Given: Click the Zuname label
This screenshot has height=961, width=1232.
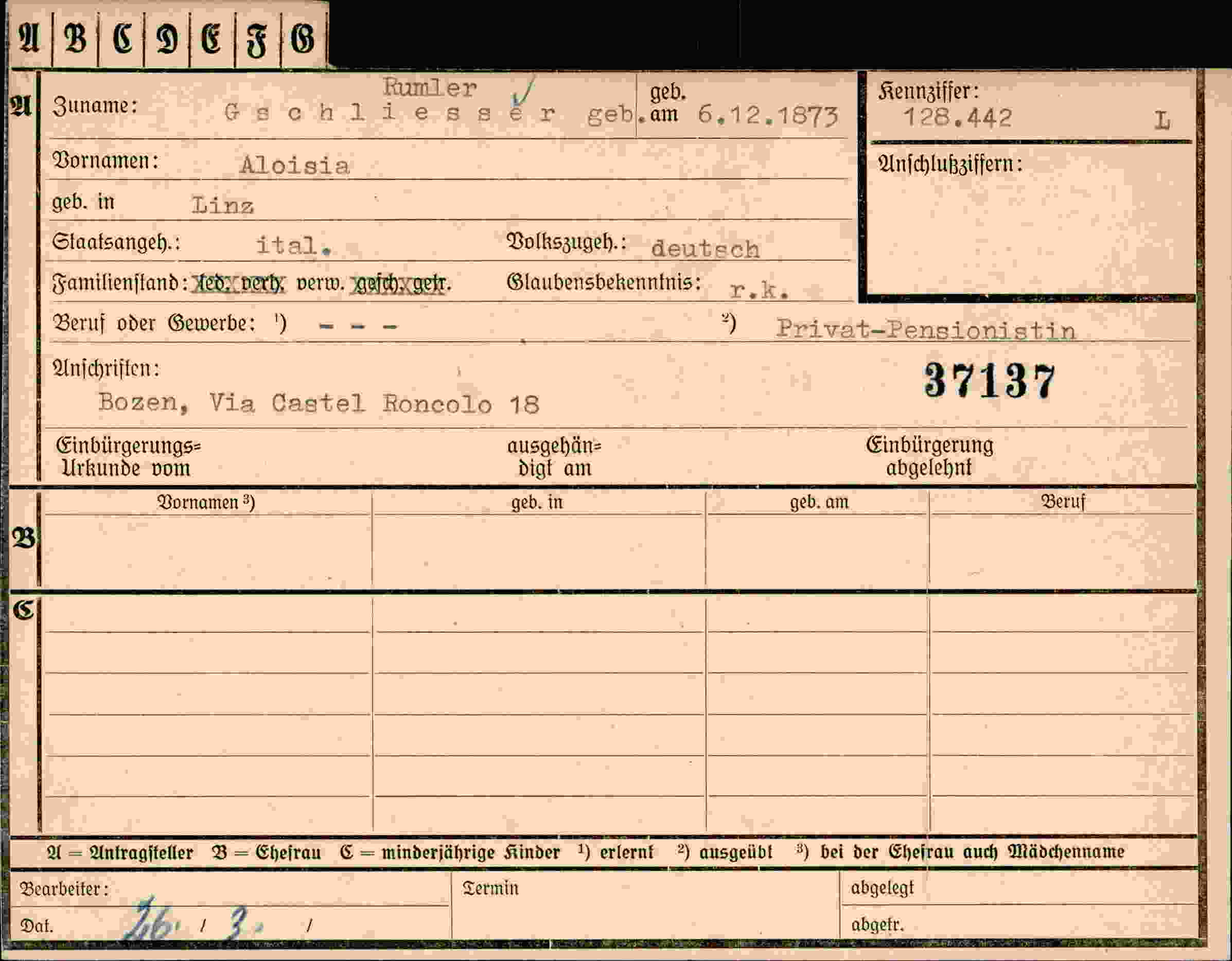Looking at the screenshot, I should (x=95, y=106).
